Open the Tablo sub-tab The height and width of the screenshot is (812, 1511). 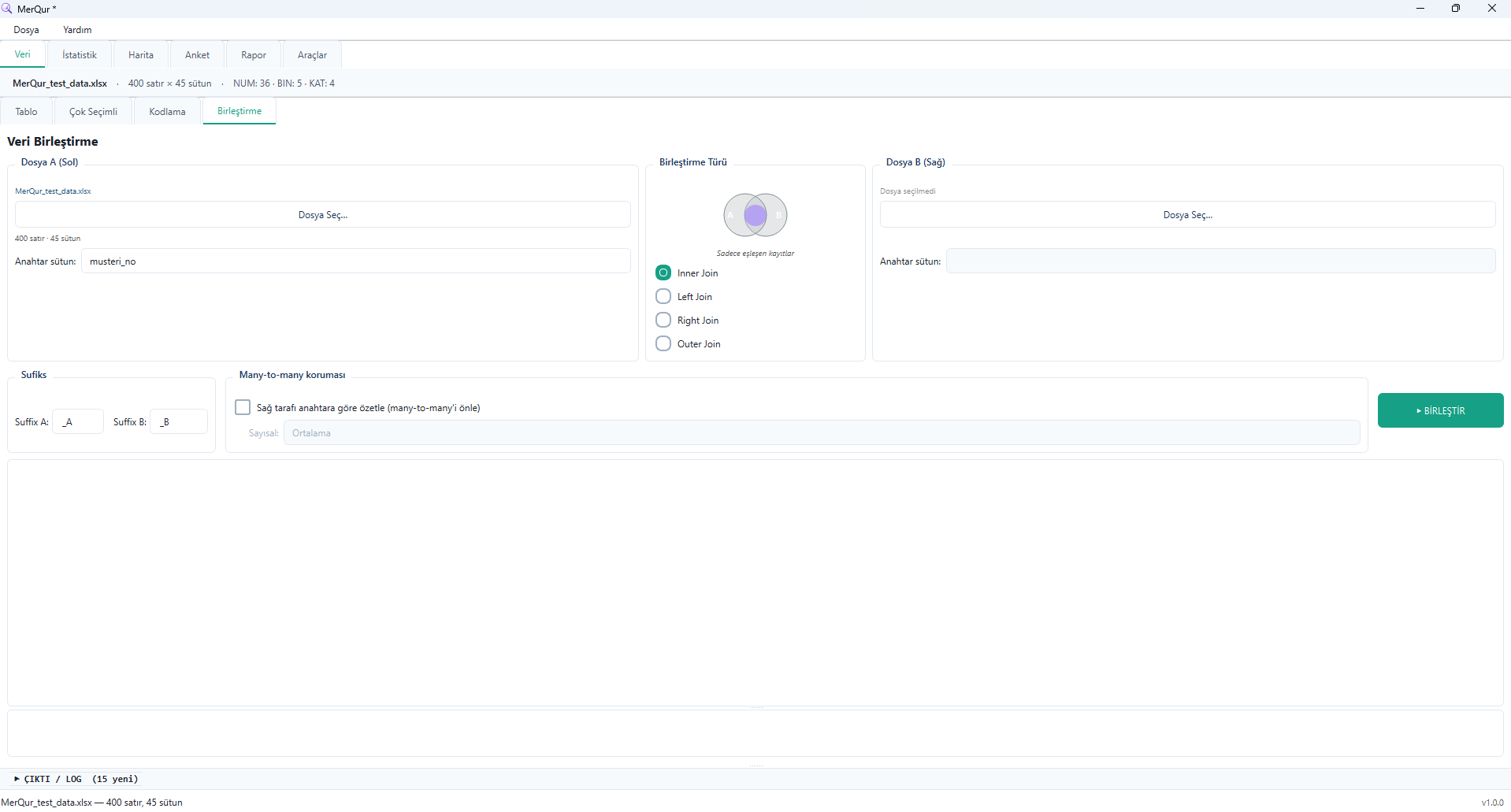[26, 112]
